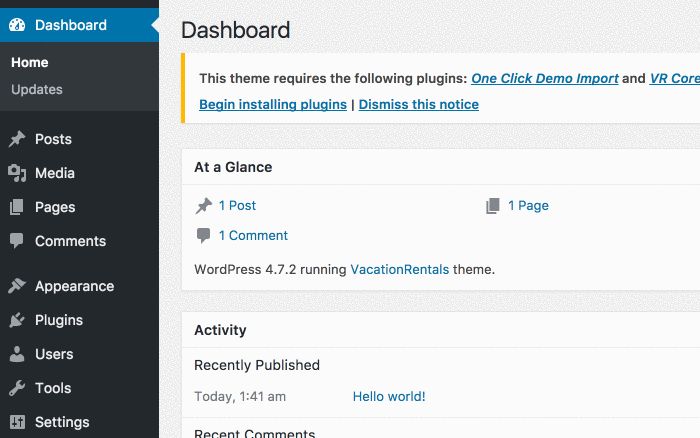Follow the VR Core plugin link

coord(675,79)
